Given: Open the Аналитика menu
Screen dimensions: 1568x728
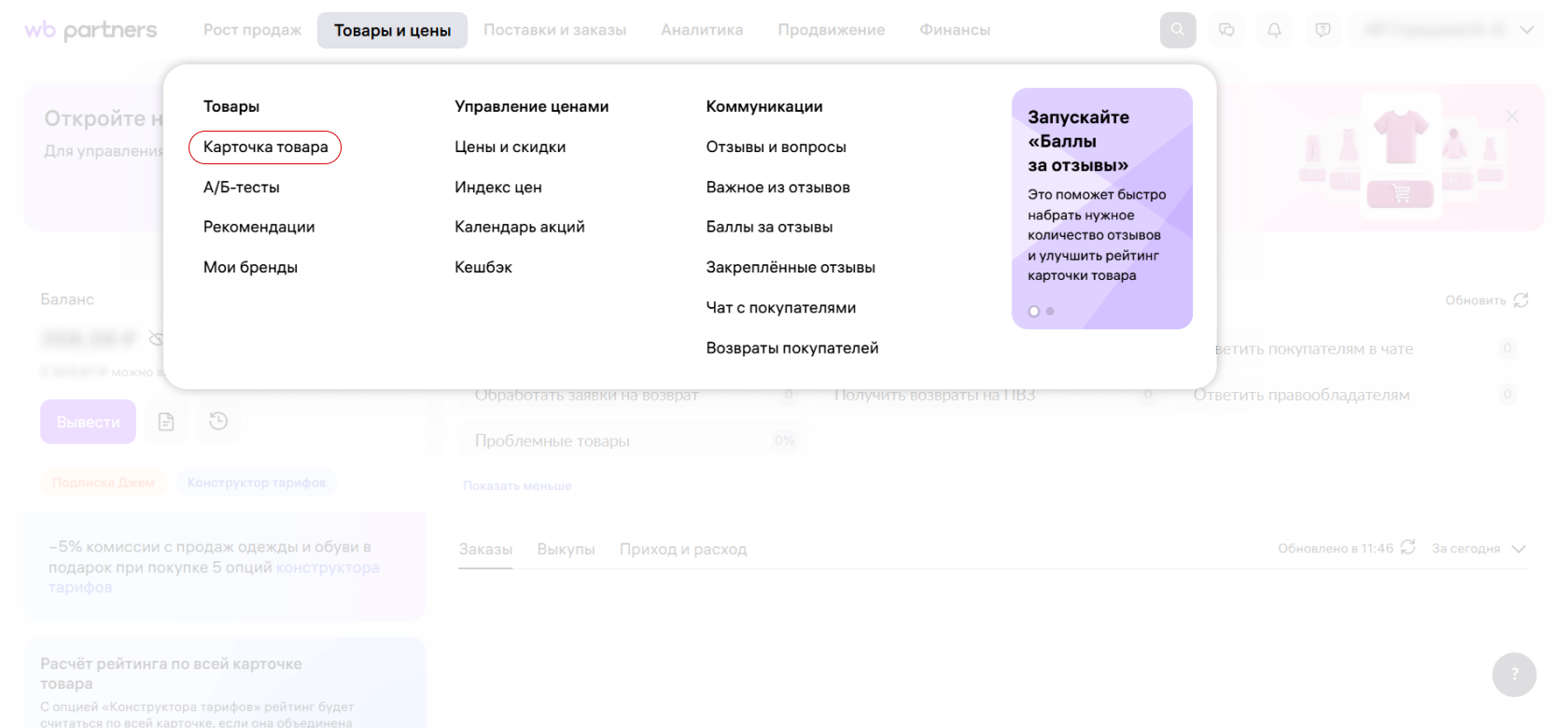Looking at the screenshot, I should pyautogui.click(x=702, y=30).
